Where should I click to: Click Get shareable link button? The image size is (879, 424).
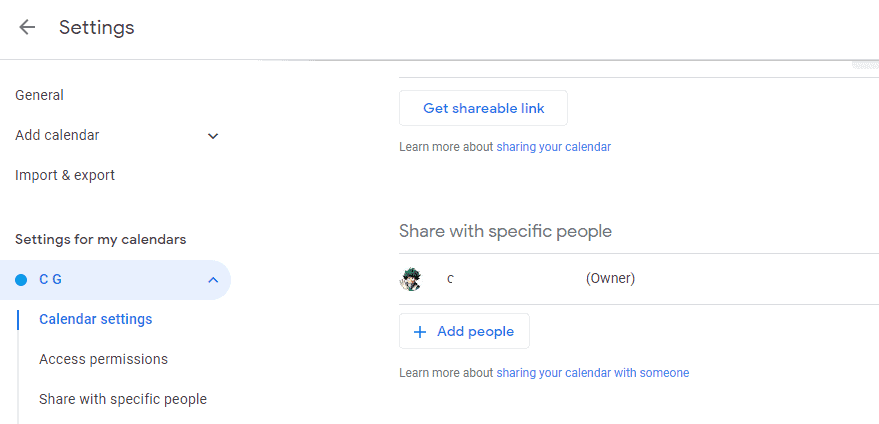pyautogui.click(x=483, y=108)
